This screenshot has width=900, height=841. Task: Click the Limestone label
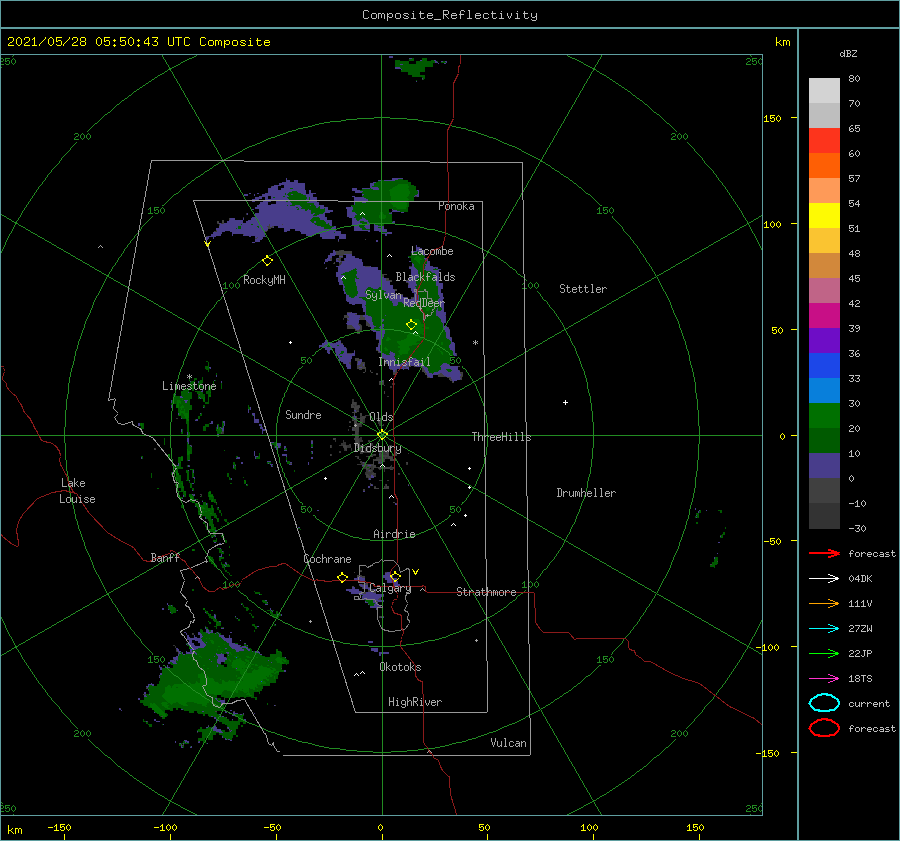[x=189, y=386]
